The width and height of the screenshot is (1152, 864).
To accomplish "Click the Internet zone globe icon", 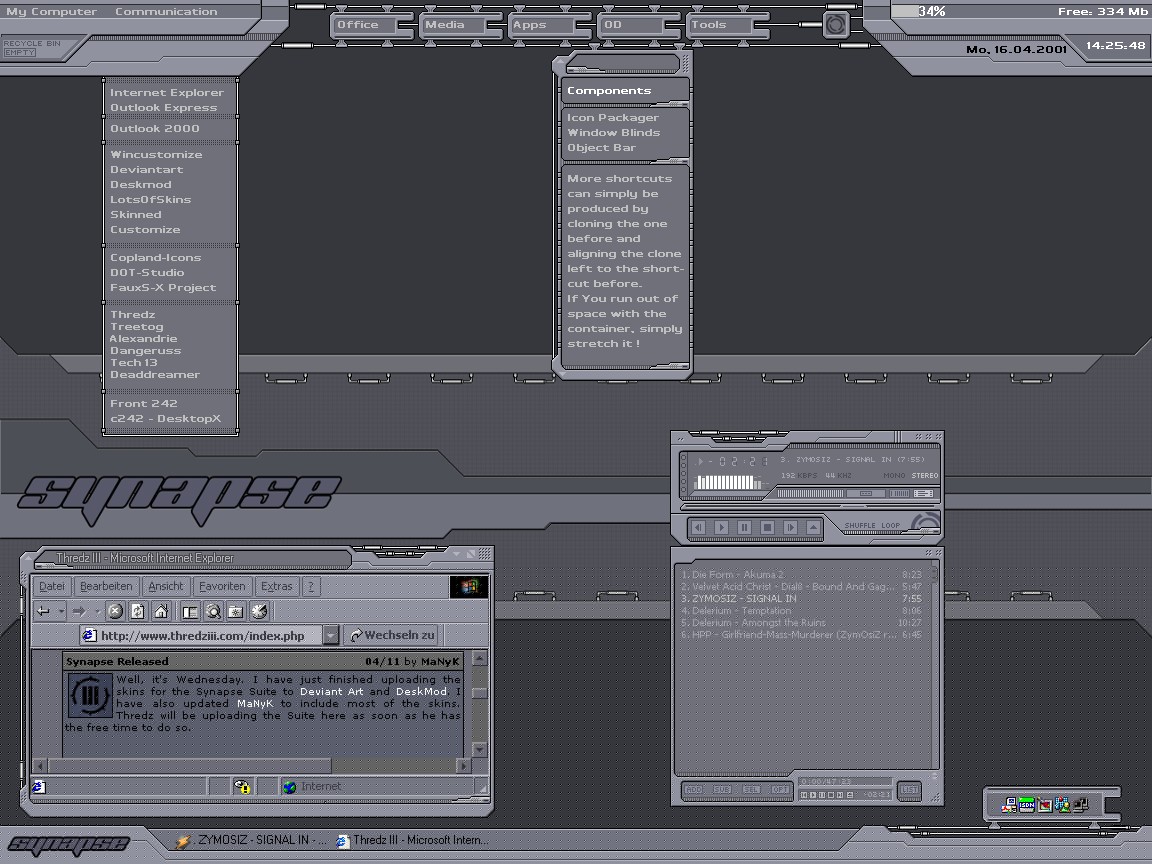I will pos(289,787).
